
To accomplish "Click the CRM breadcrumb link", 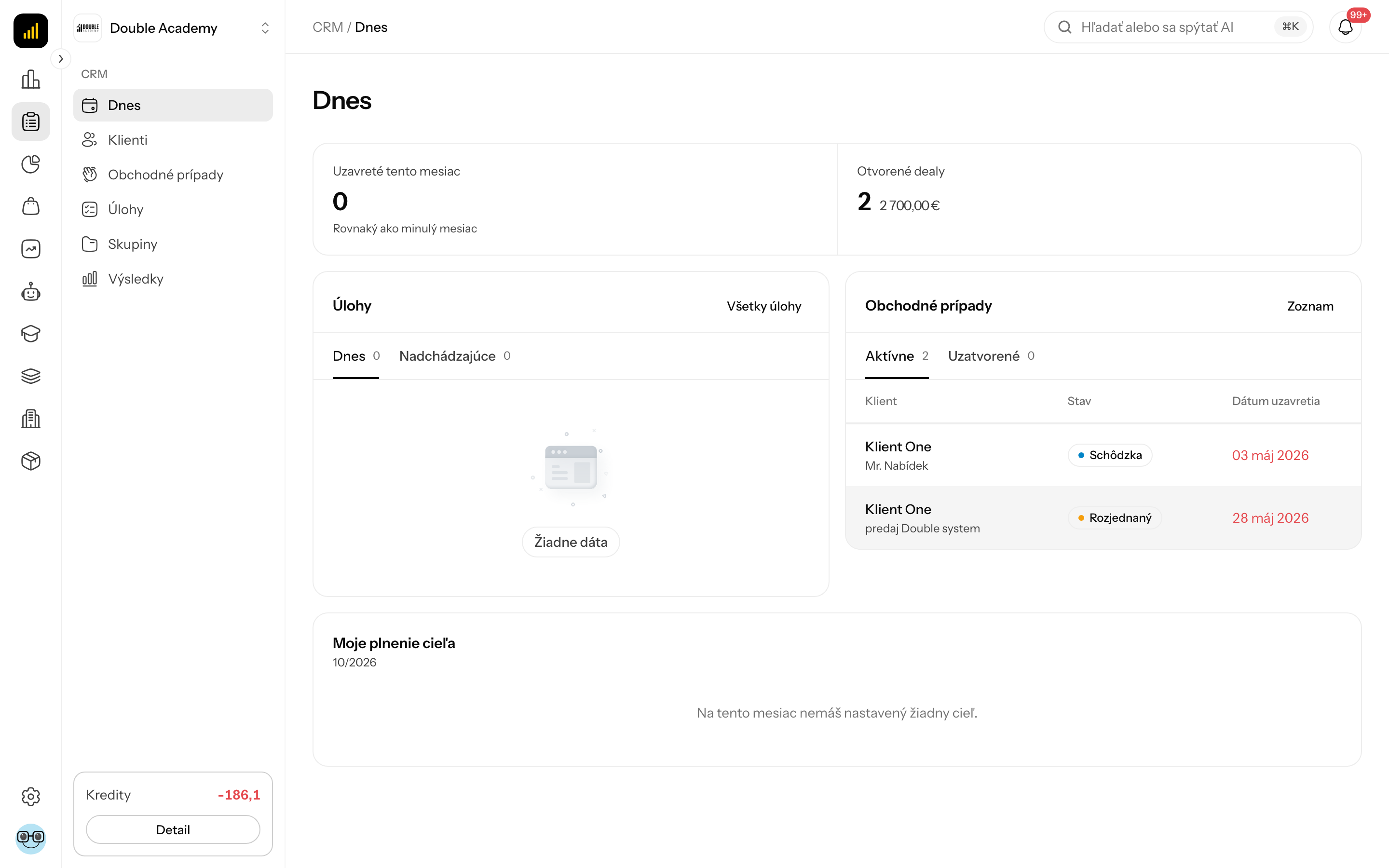I will coord(328,27).
